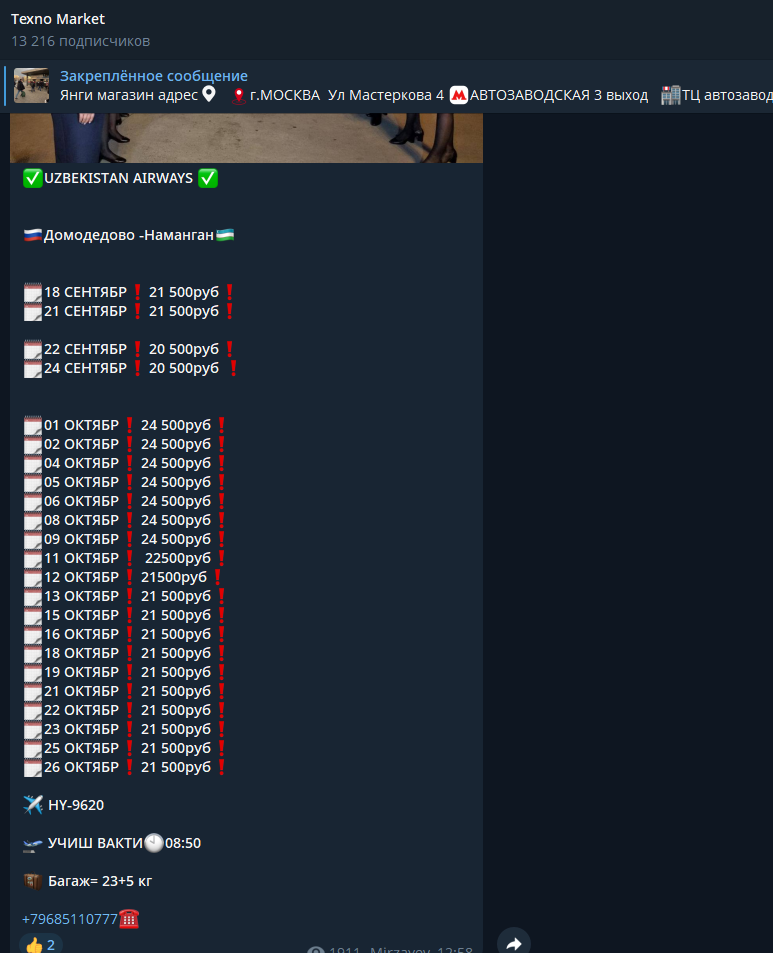Screen dimensions: 773x953
Task: Click the red metro M icon
Action: (x=459, y=95)
